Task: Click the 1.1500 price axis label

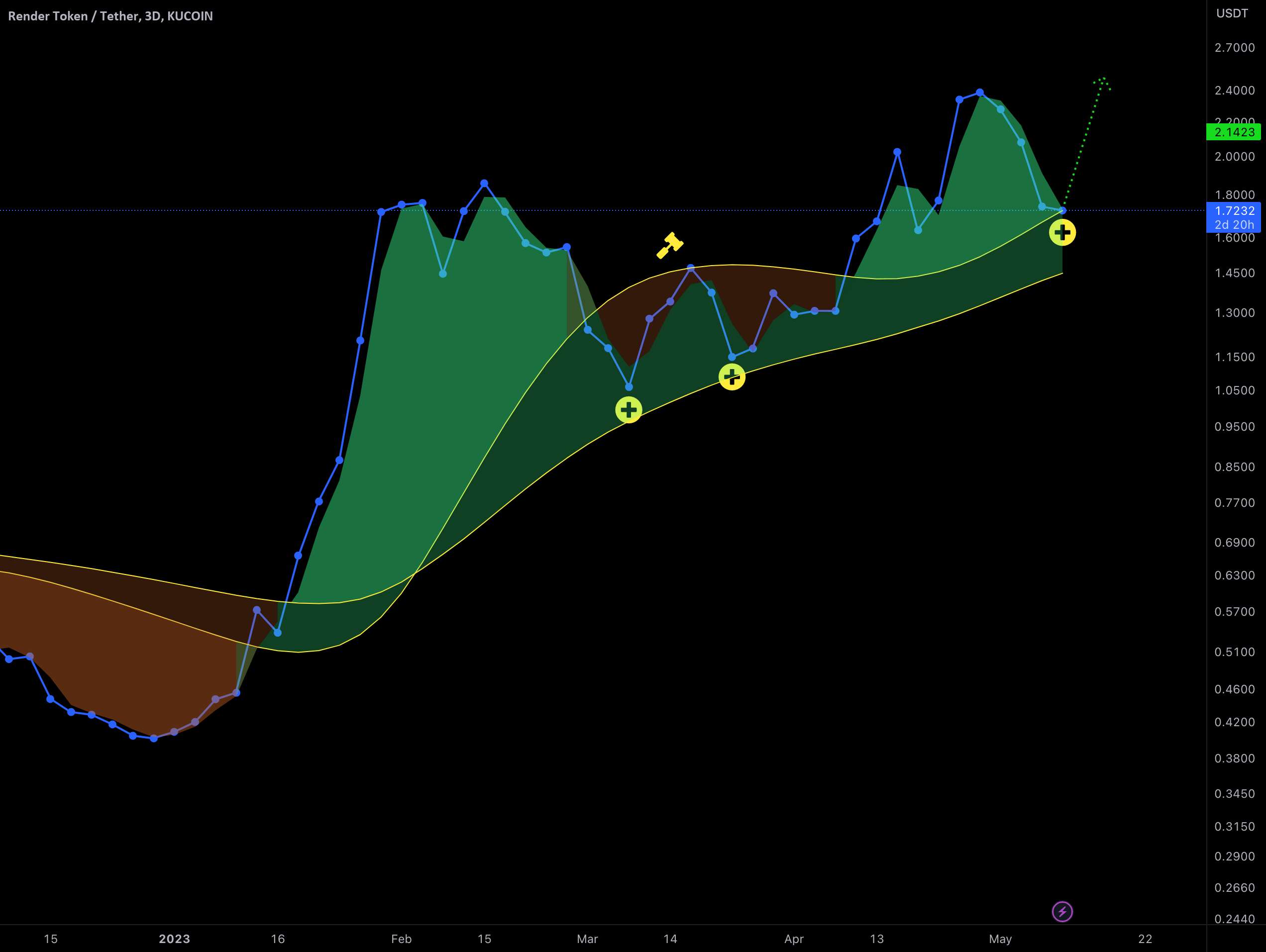Action: [1235, 357]
